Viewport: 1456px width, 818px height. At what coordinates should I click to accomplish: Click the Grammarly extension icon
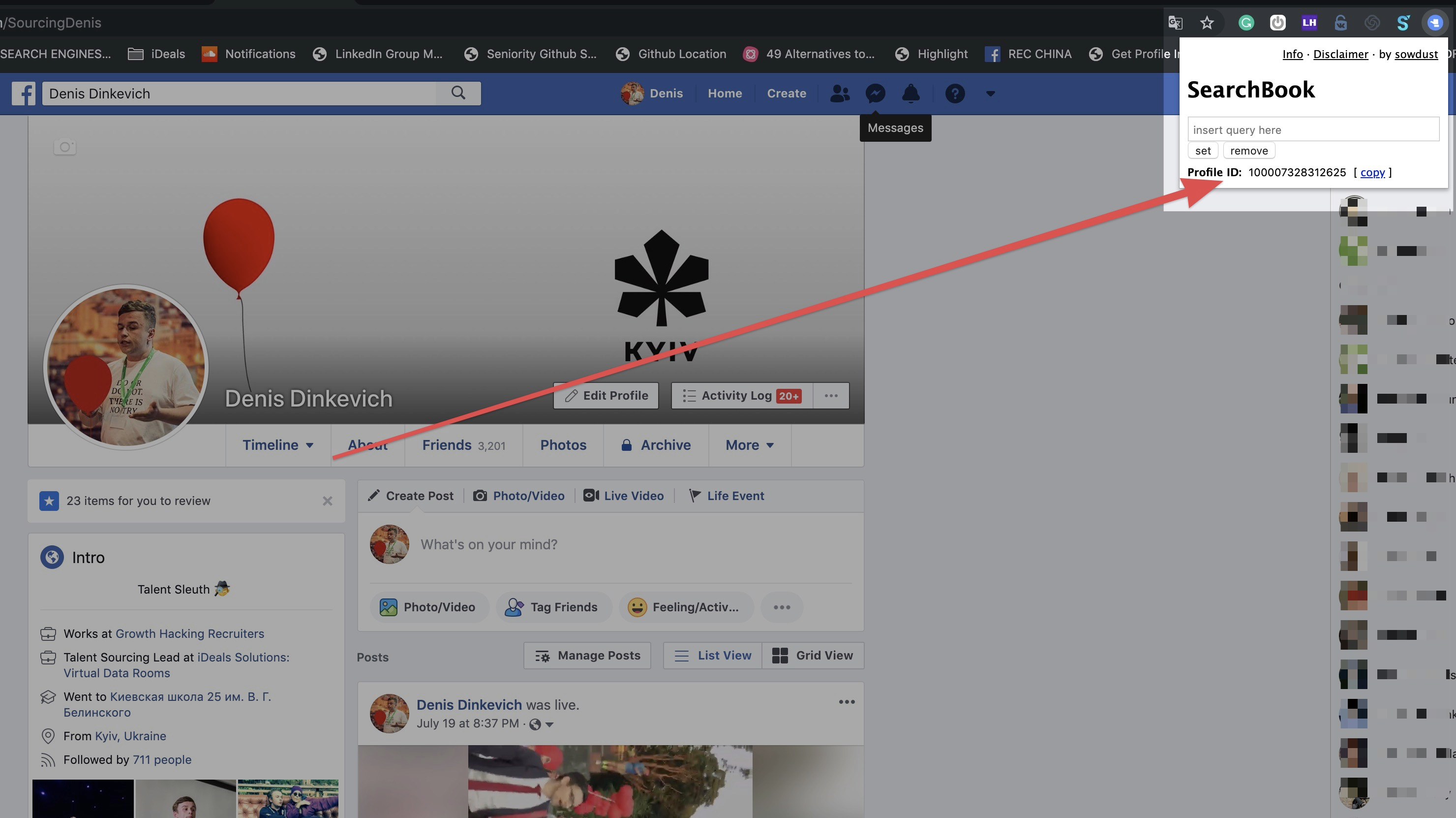pos(1246,23)
